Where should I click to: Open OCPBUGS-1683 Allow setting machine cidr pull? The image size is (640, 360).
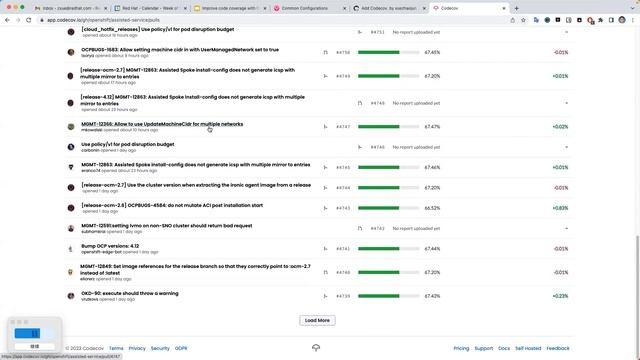click(180, 50)
